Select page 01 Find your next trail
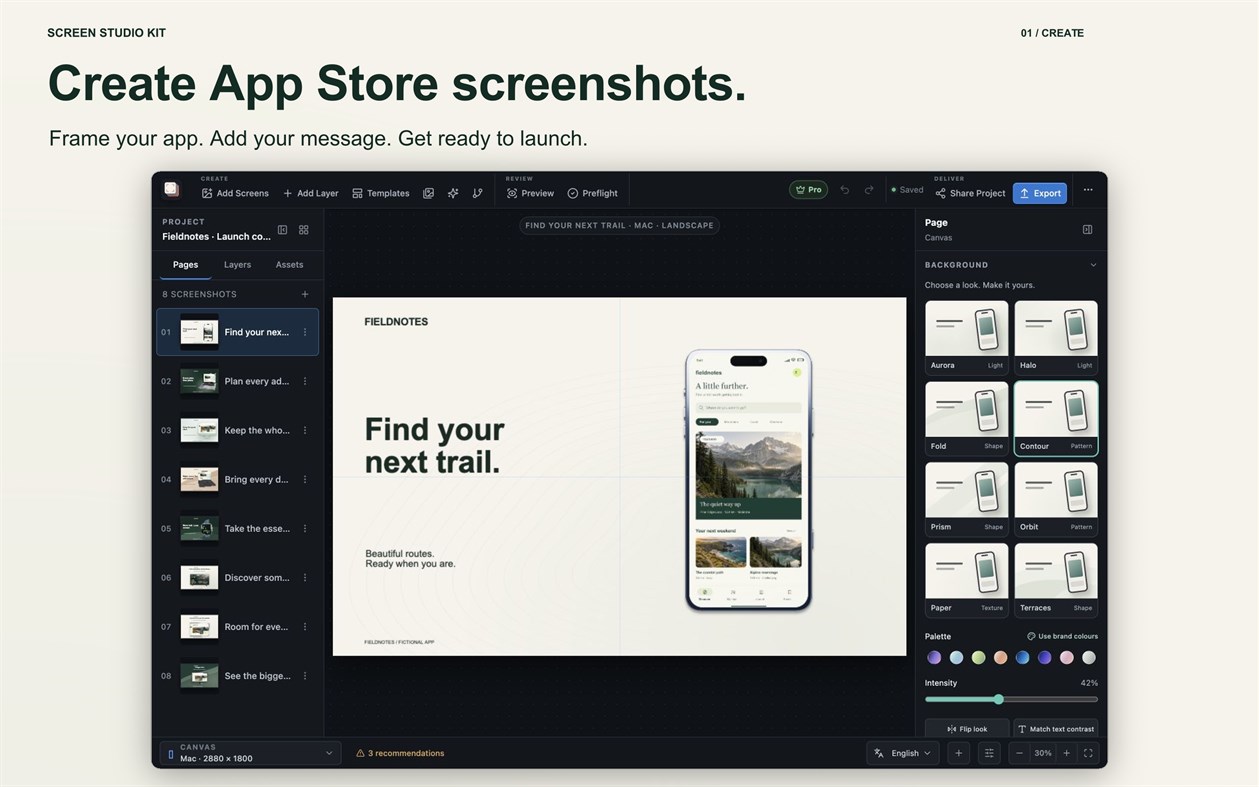Image resolution: width=1259 pixels, height=787 pixels. (238, 332)
